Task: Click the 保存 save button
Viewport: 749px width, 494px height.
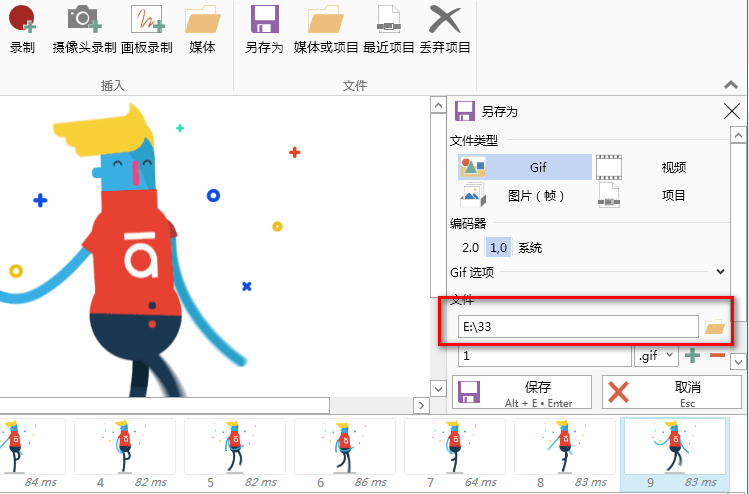Action: (522, 392)
